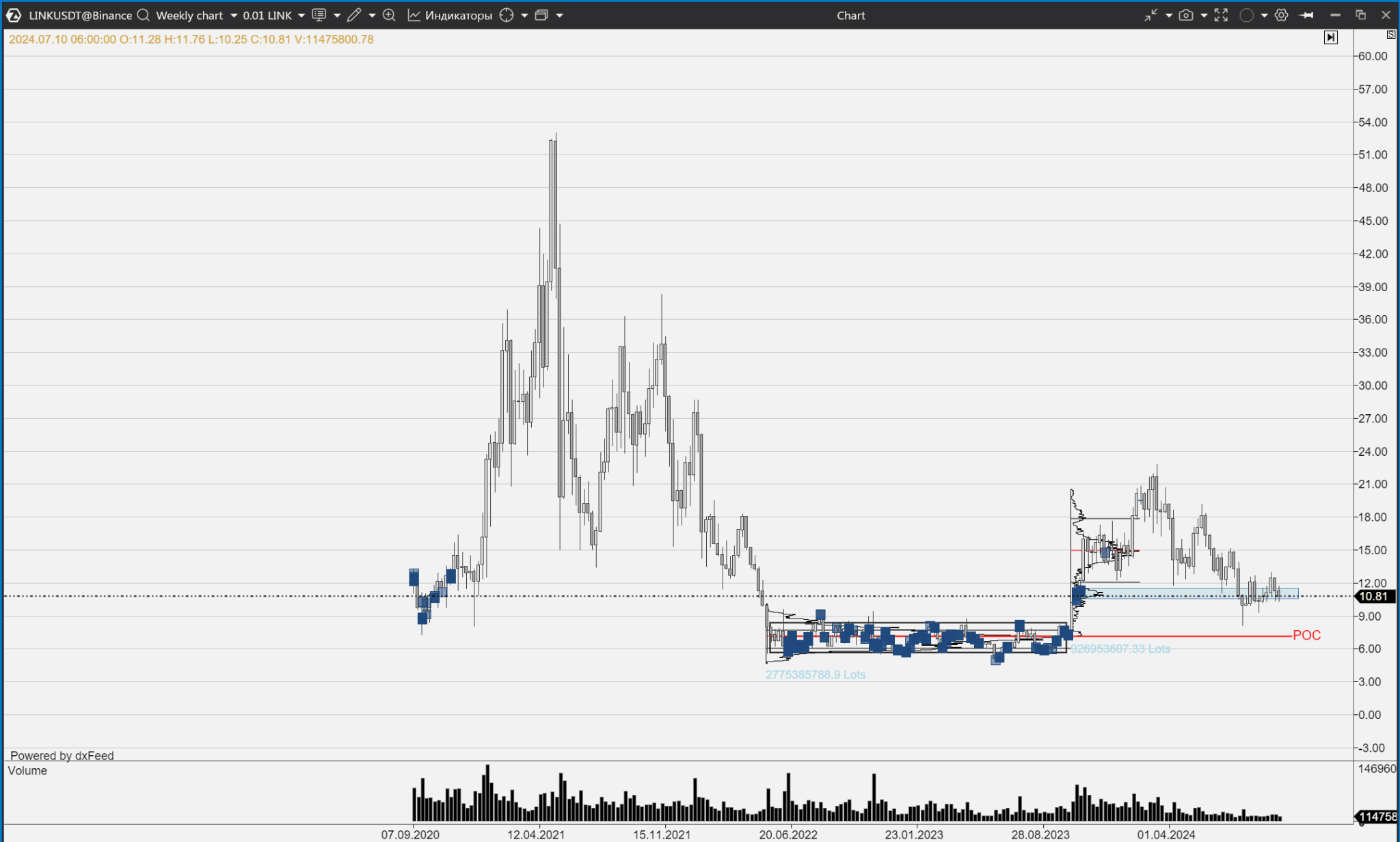Click the 12.04.2021 date on time axis
Image resolution: width=1400 pixels, height=842 pixels.
pyautogui.click(x=536, y=834)
